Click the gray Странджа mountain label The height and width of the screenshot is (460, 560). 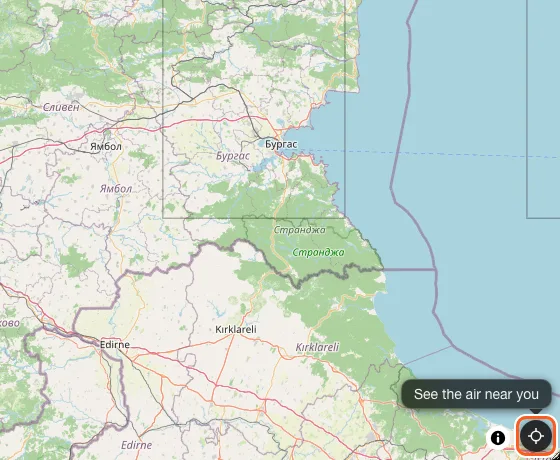point(300,230)
